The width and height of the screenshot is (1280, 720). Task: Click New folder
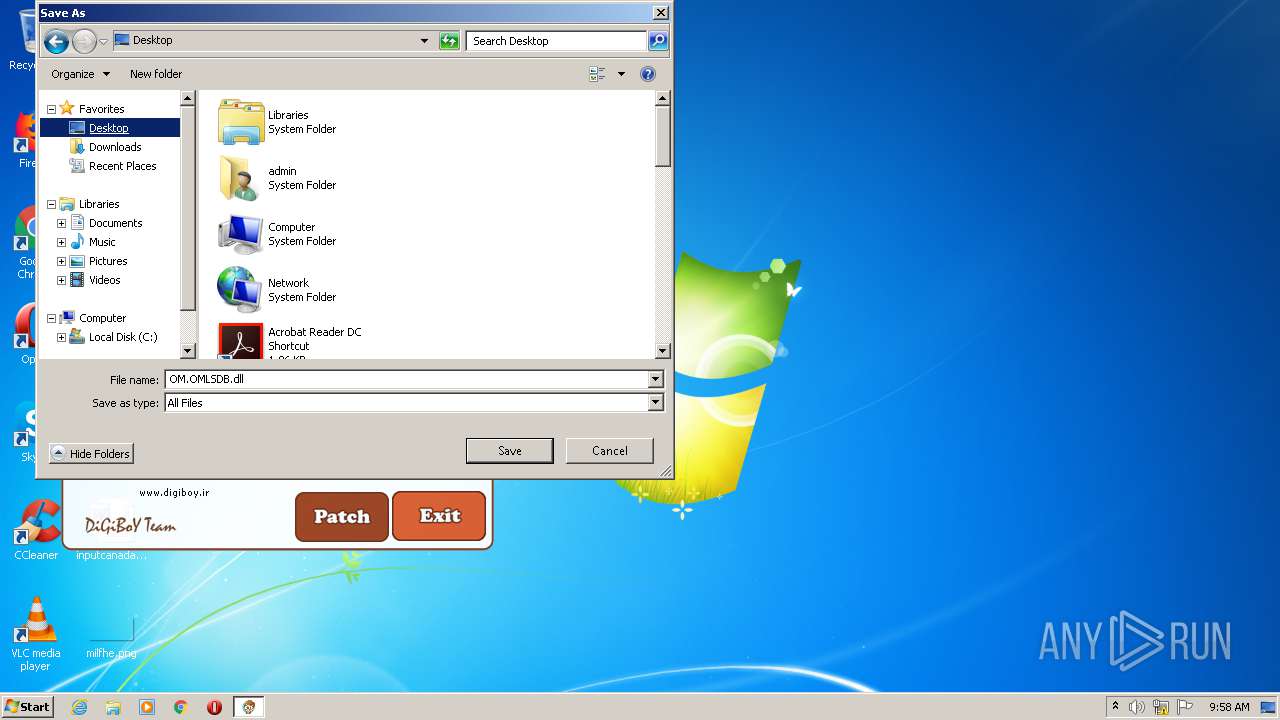pyautogui.click(x=156, y=74)
